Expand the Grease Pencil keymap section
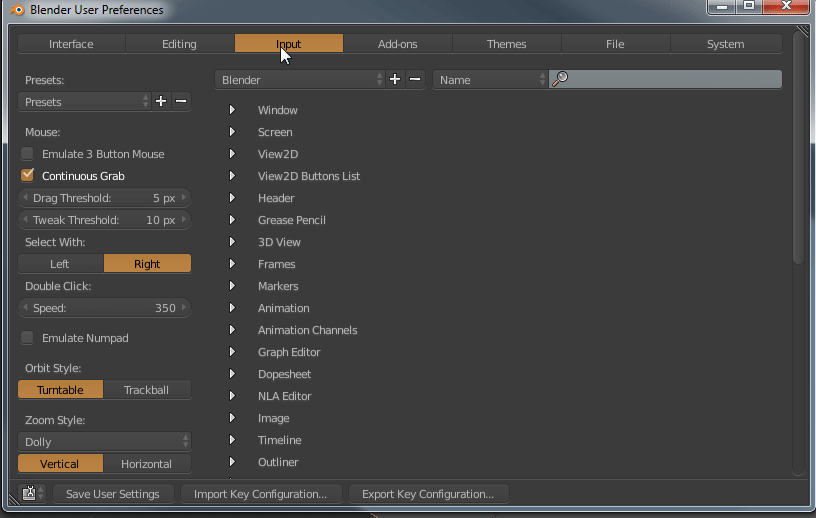Screen dimensions: 816x518 coord(232,220)
